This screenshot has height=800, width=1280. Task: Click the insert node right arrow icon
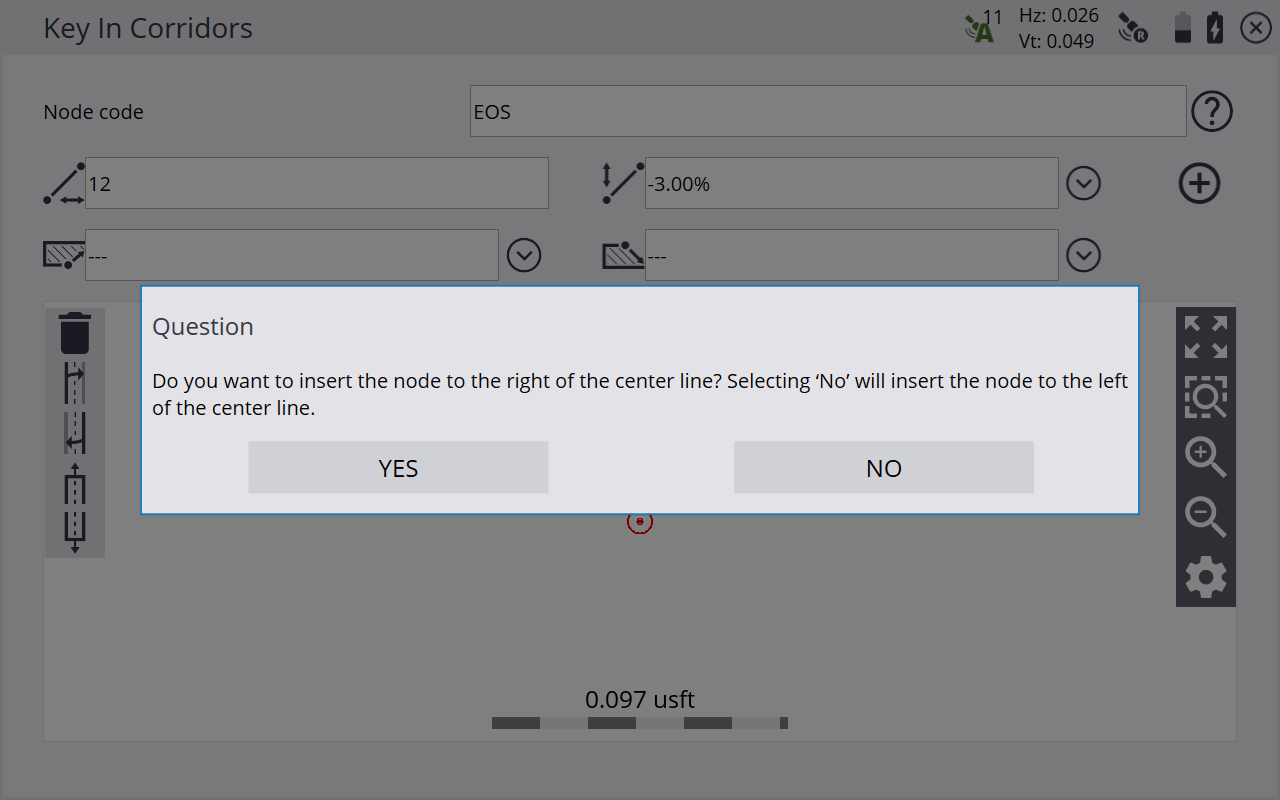75,385
